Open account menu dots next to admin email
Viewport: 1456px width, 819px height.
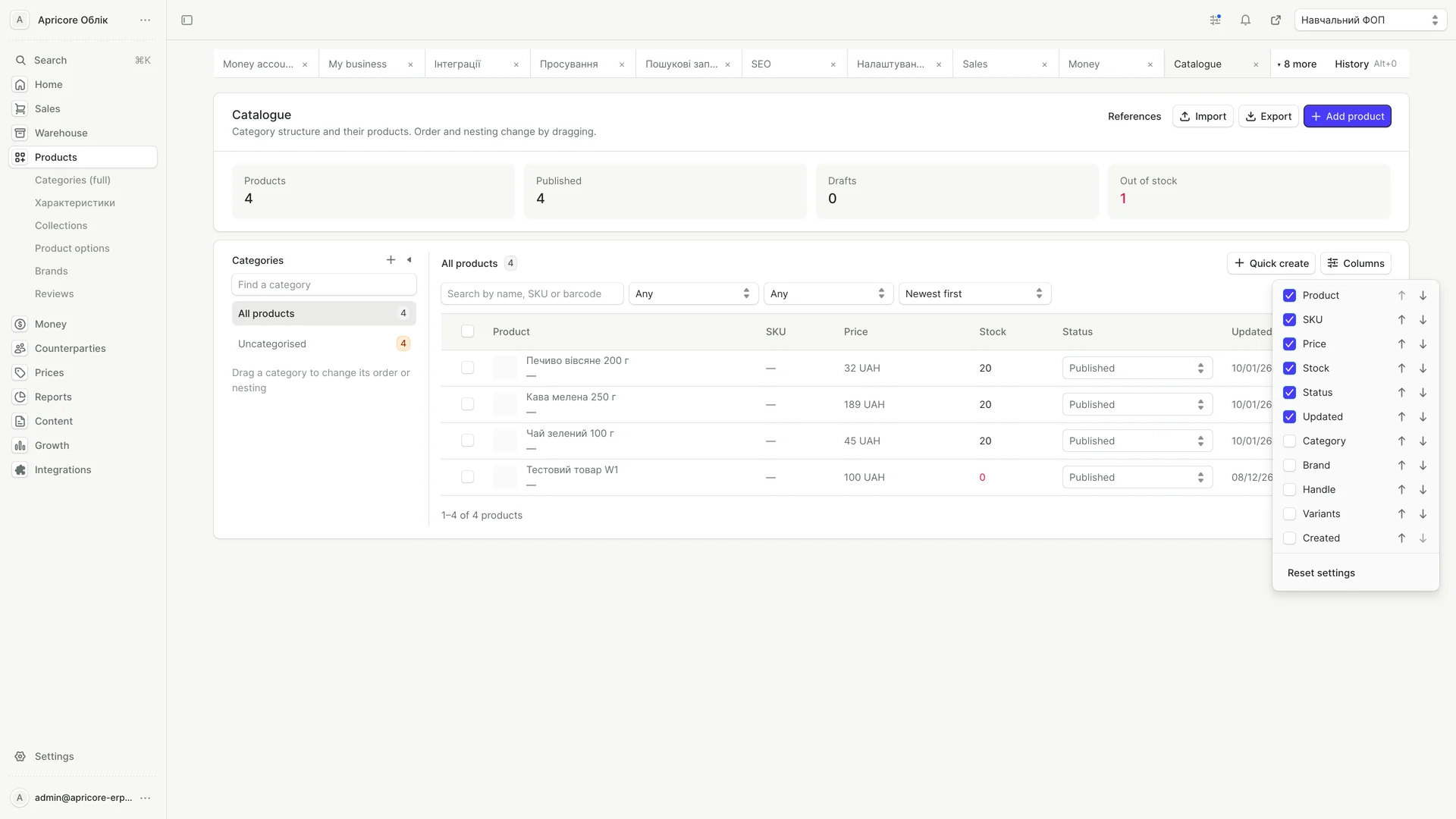click(145, 798)
